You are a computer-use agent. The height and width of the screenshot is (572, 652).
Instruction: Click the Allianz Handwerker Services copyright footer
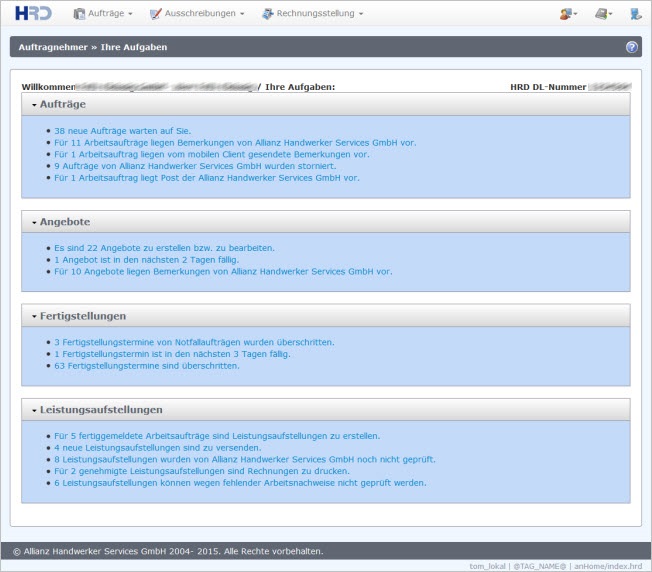point(168,551)
